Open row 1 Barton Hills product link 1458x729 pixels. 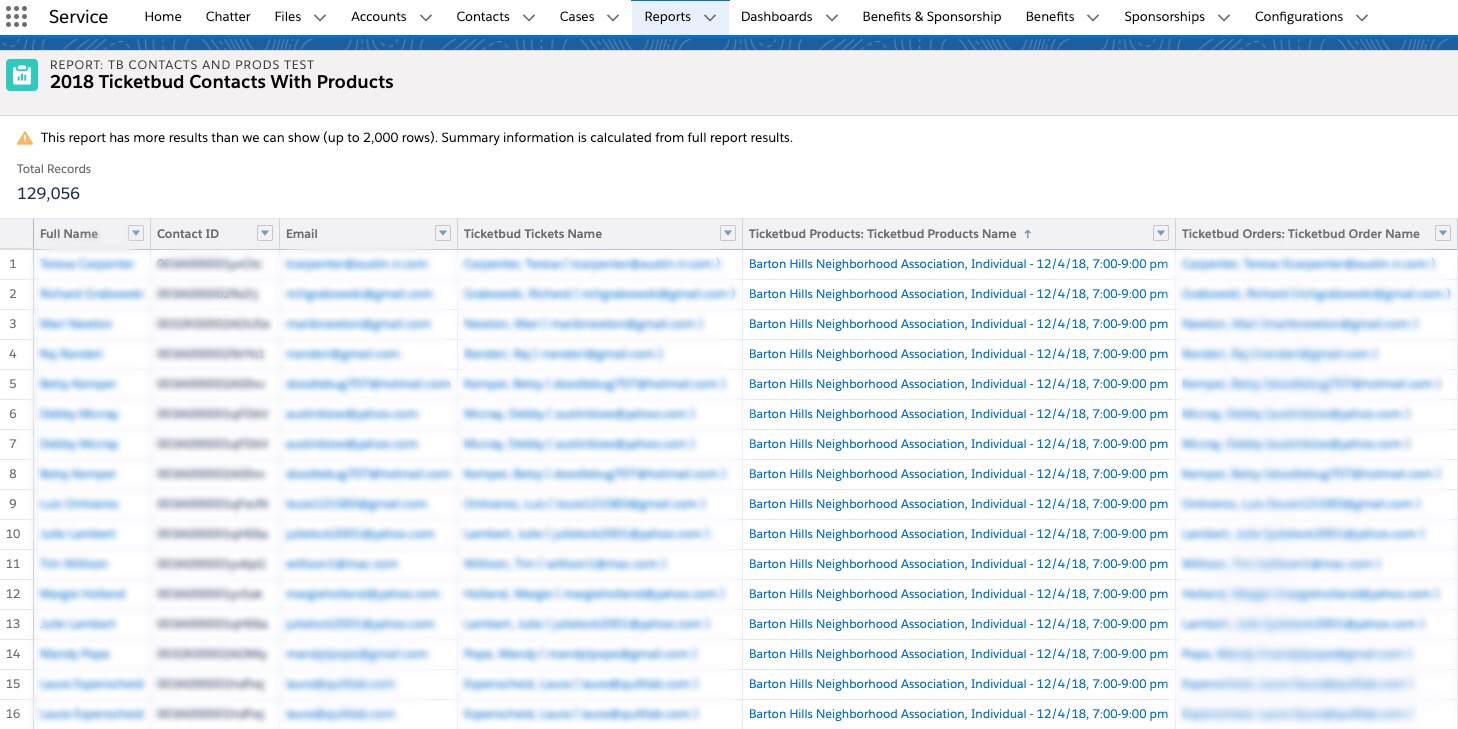click(958, 264)
